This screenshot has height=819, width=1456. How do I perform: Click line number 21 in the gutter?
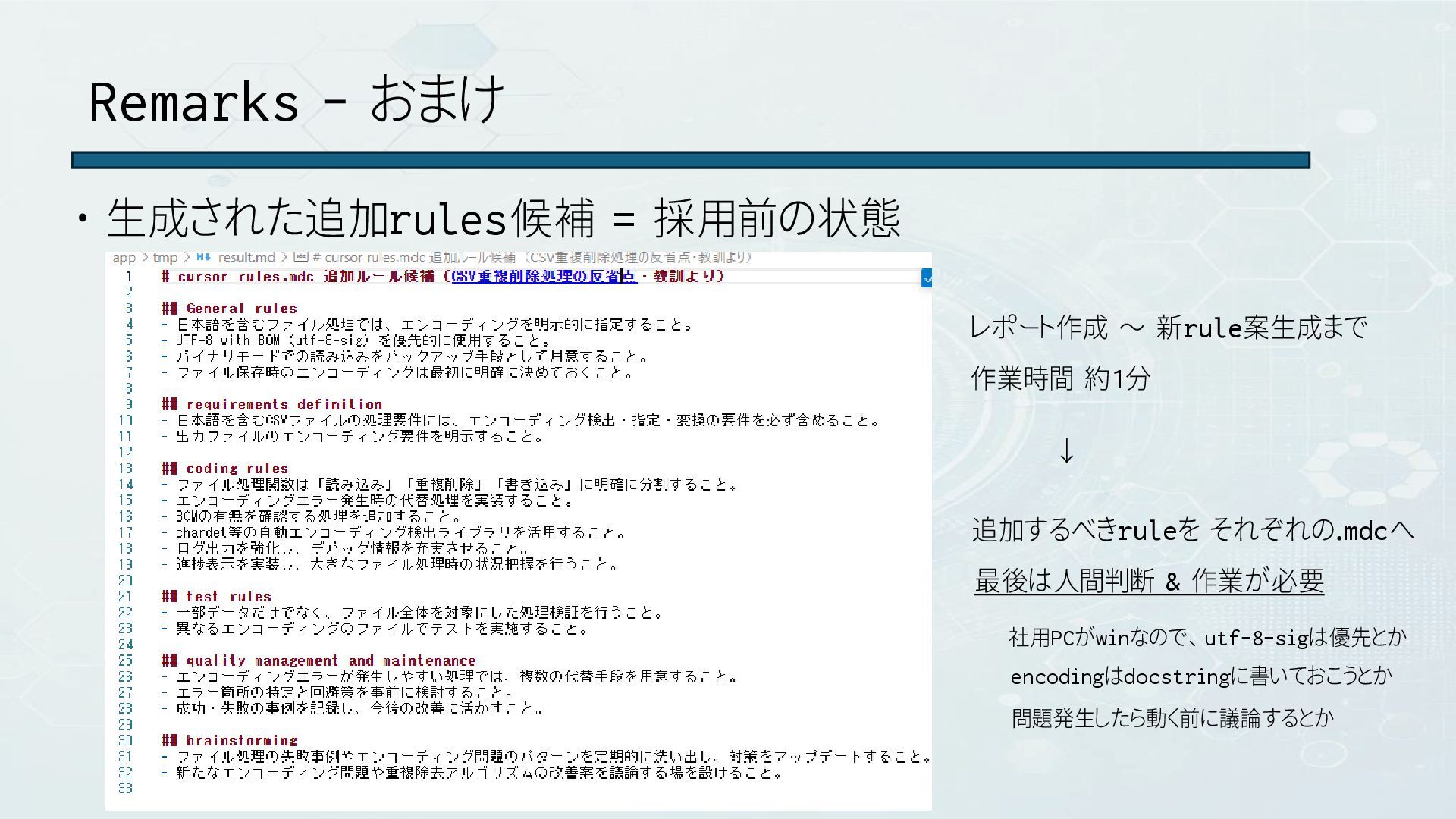pyautogui.click(x=125, y=597)
